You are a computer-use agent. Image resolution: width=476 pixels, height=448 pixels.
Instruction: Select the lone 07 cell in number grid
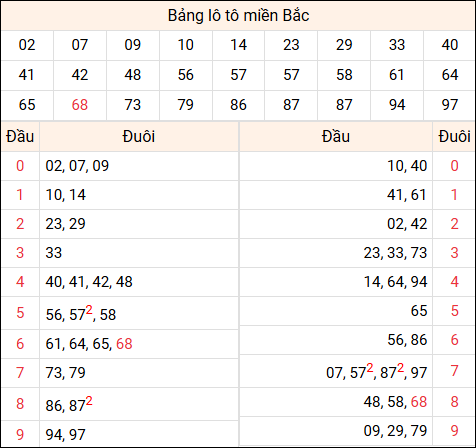point(80,45)
